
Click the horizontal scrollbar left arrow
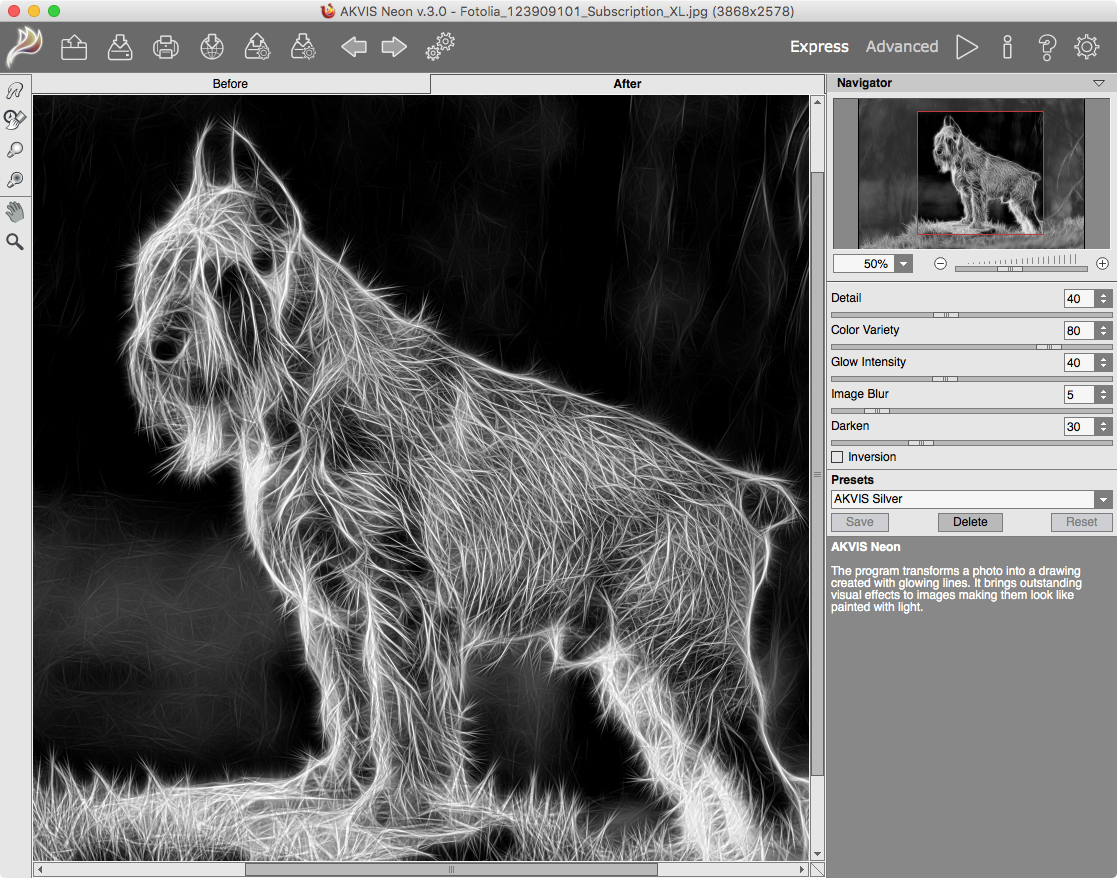(40, 869)
